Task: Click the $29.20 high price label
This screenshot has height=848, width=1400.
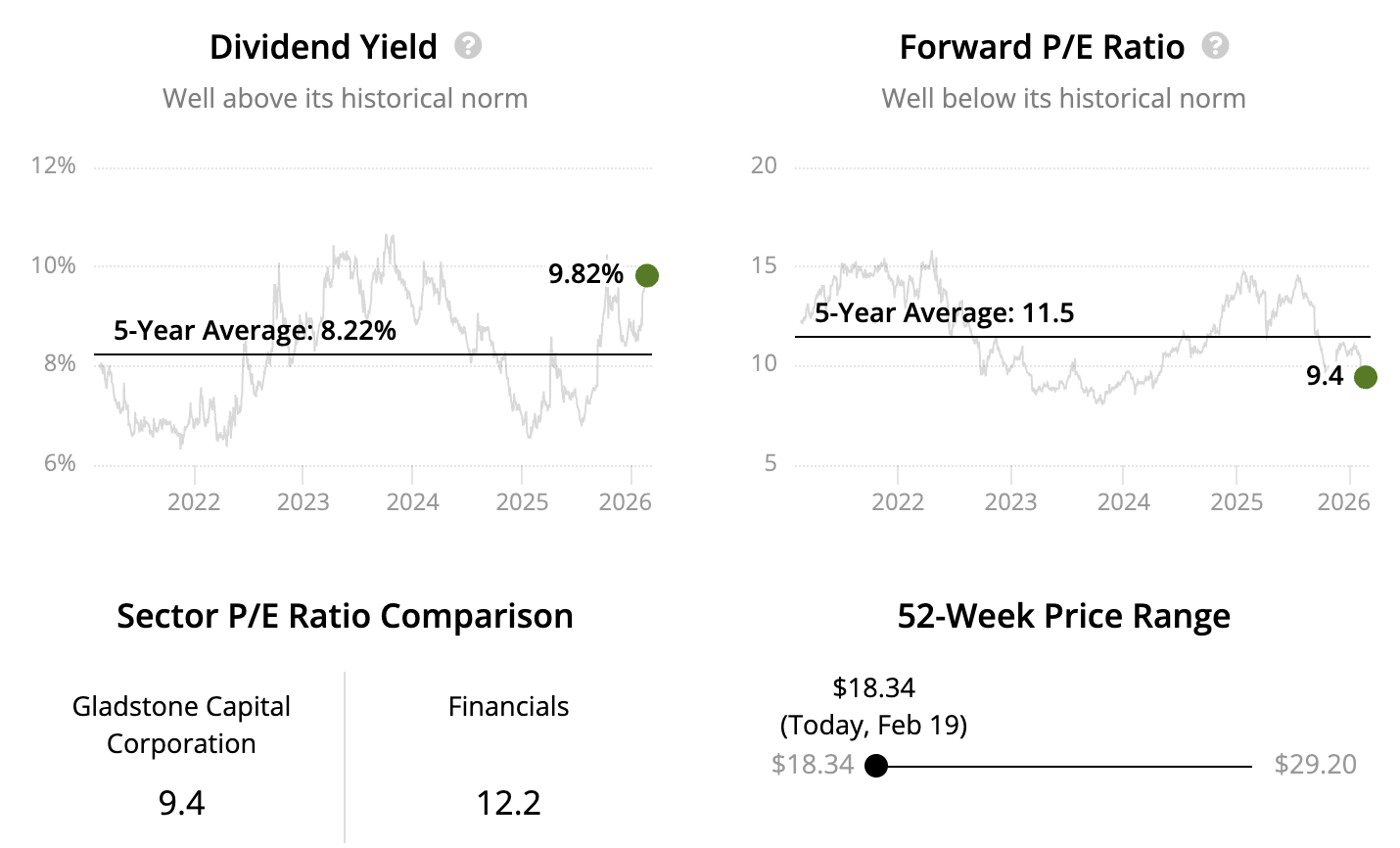Action: click(x=1315, y=764)
